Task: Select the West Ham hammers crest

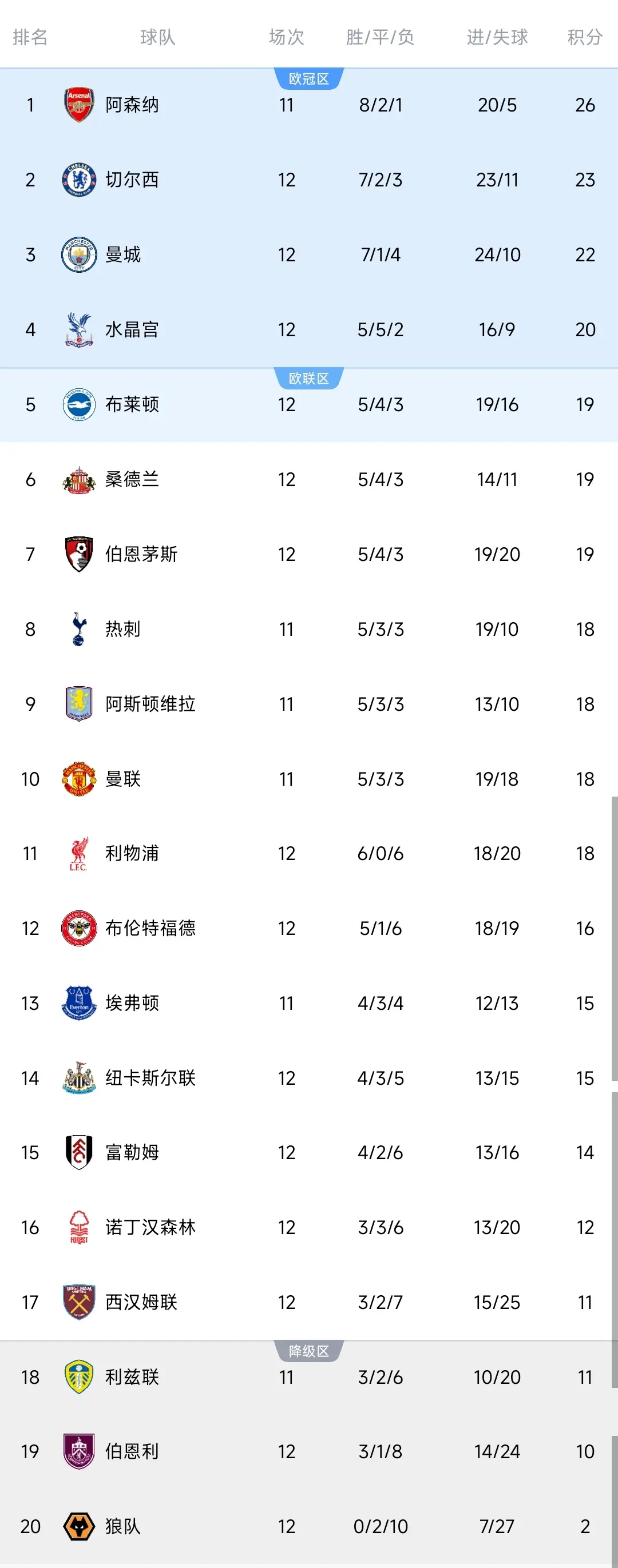Action: (x=79, y=1302)
